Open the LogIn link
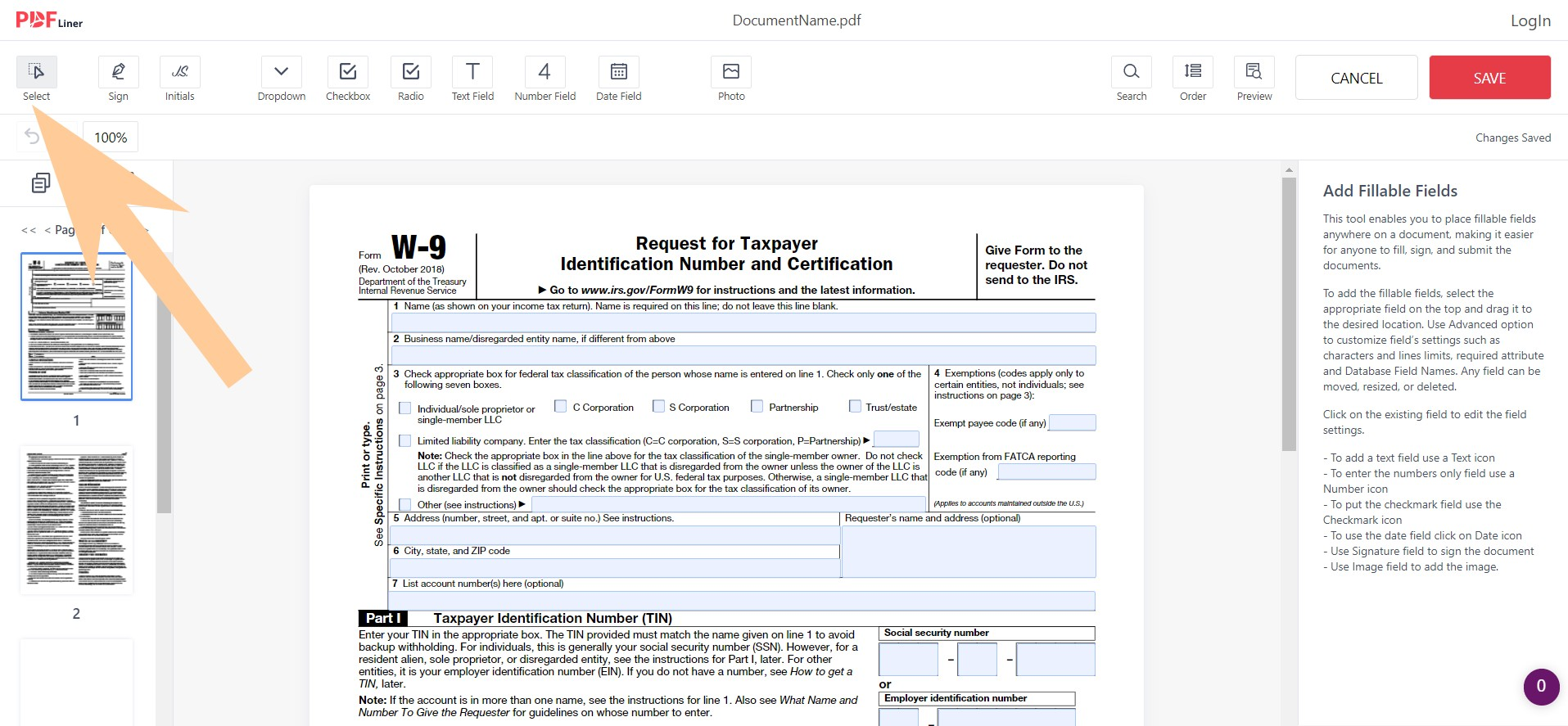Viewport: 1568px width, 726px height. (x=1530, y=20)
